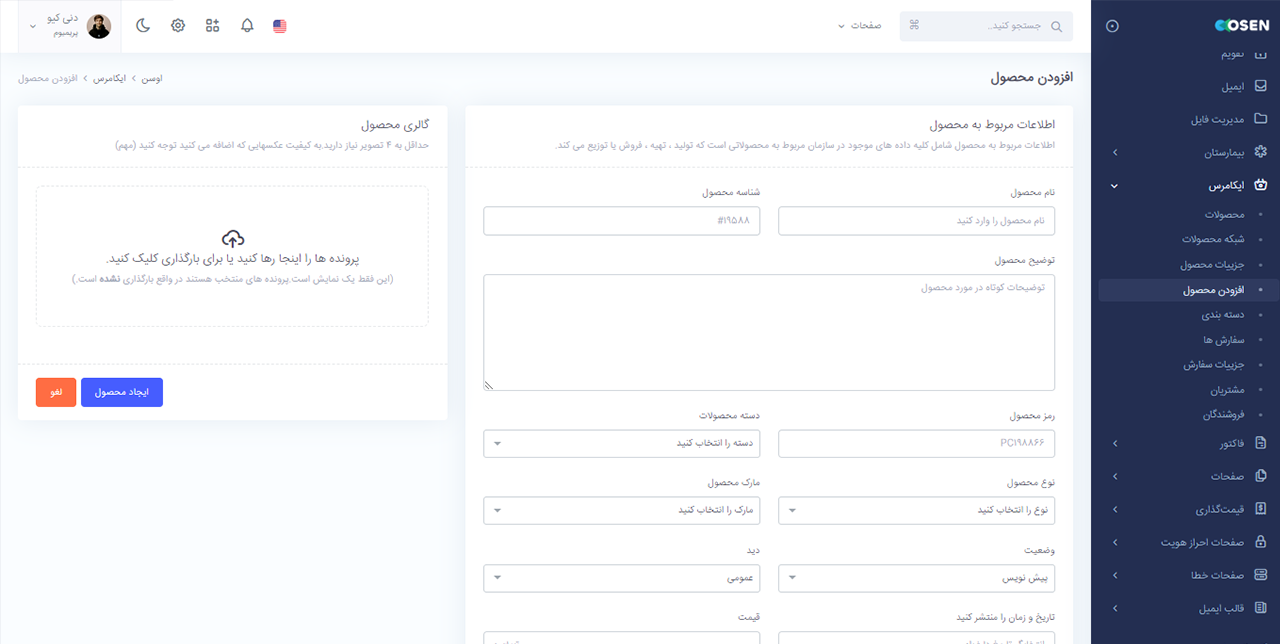This screenshot has width=1280, height=644.
Task: Open the apps shortcut grid icon
Action: 211,25
